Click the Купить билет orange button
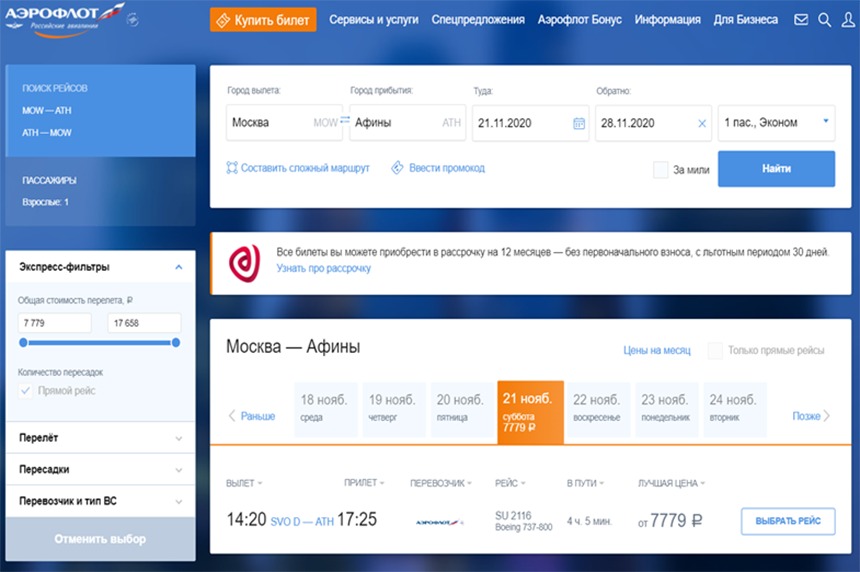 (x=263, y=20)
